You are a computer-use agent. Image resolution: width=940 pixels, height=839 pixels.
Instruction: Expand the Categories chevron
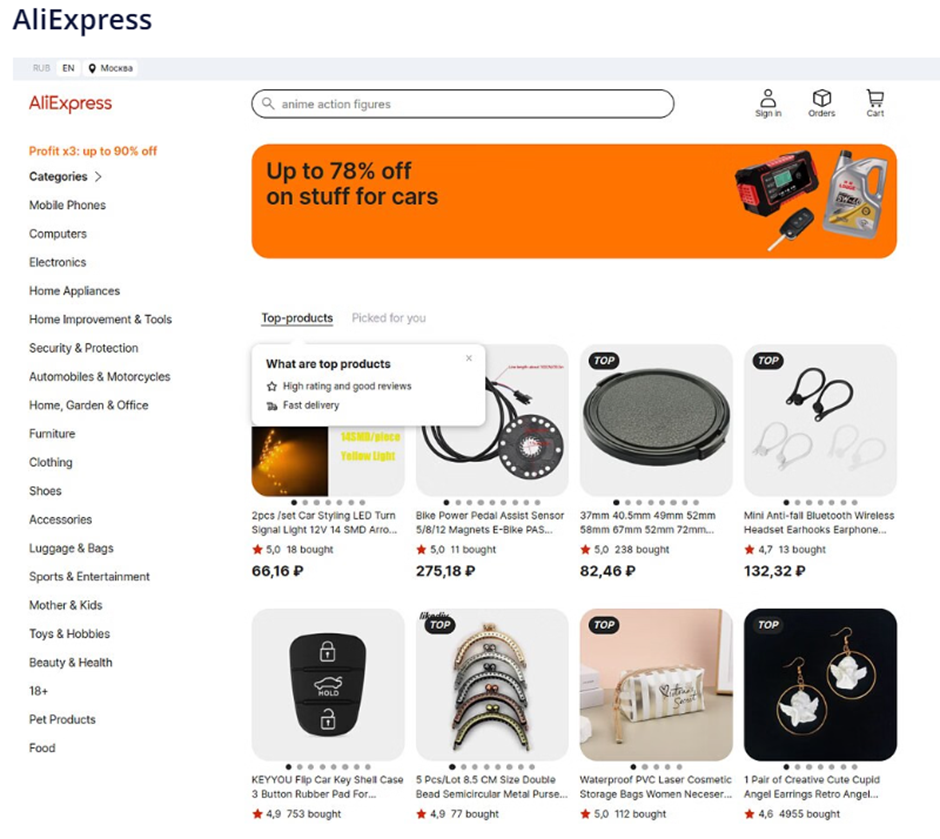pos(98,176)
